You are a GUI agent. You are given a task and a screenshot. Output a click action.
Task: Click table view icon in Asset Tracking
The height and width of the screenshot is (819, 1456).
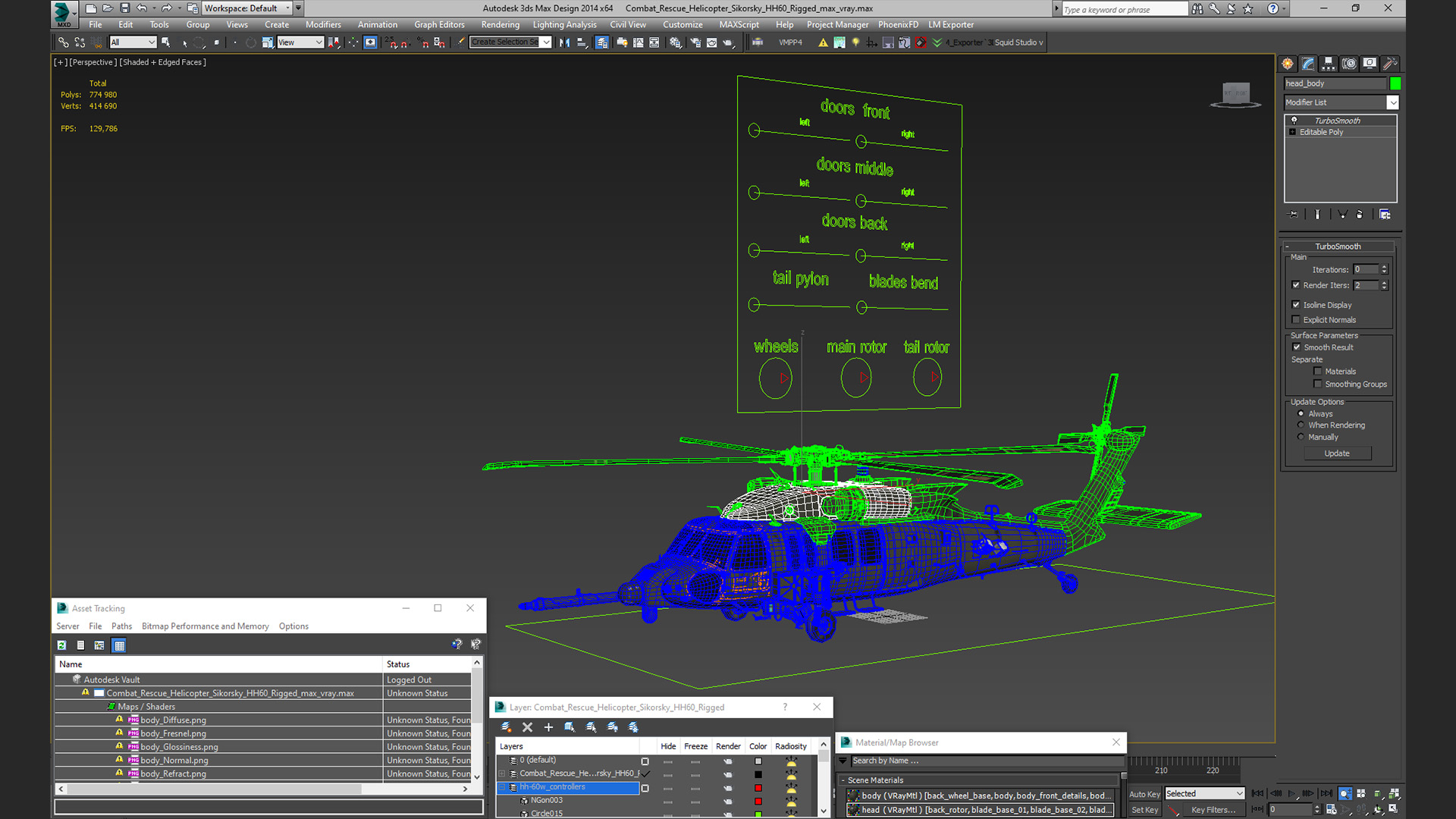coord(119,645)
